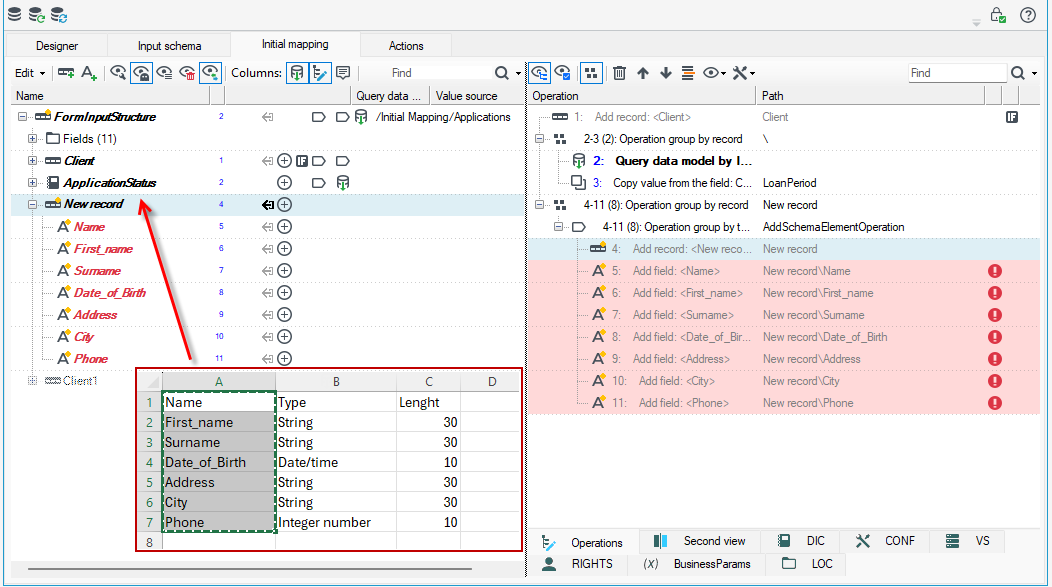Click the Value source column header
Screen dimensions: 1052x587
[x=476, y=96]
